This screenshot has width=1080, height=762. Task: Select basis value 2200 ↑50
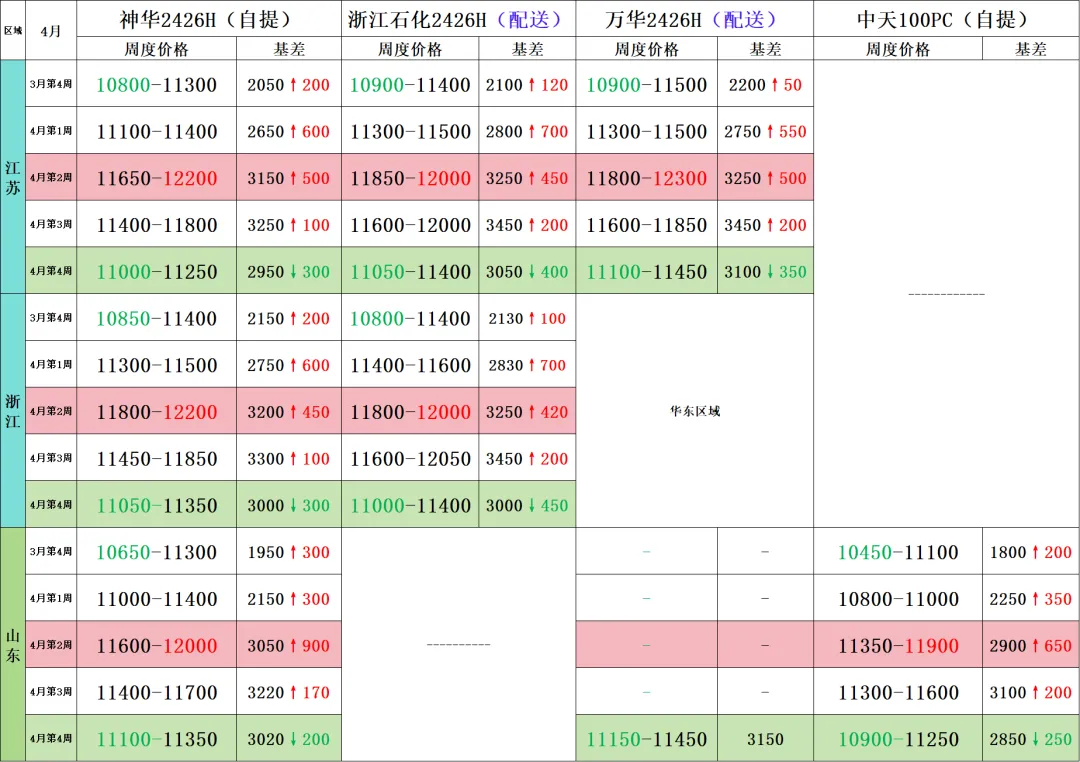pyautogui.click(x=765, y=84)
